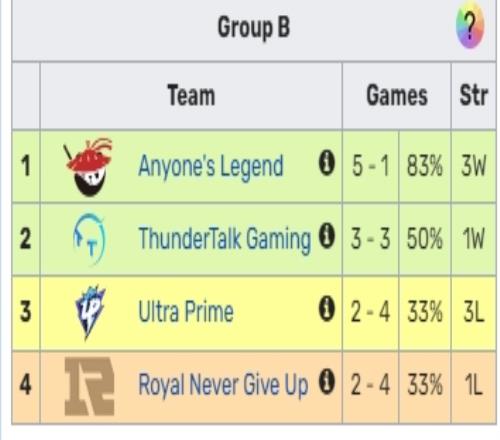Click the ThunderTalk Gaming team logo
The height and width of the screenshot is (440, 500).
coord(89,239)
